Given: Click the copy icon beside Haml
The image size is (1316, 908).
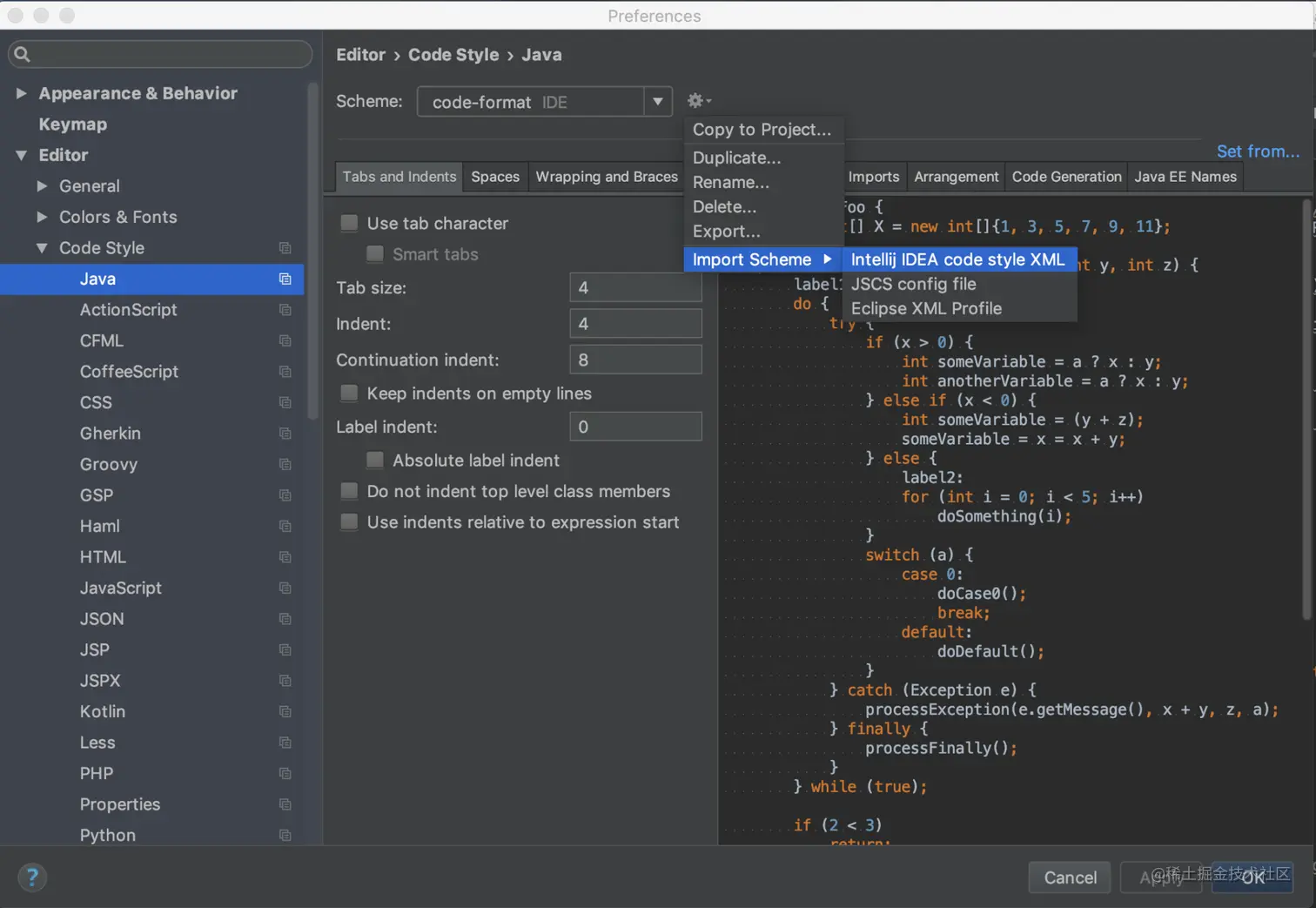Looking at the screenshot, I should [285, 526].
